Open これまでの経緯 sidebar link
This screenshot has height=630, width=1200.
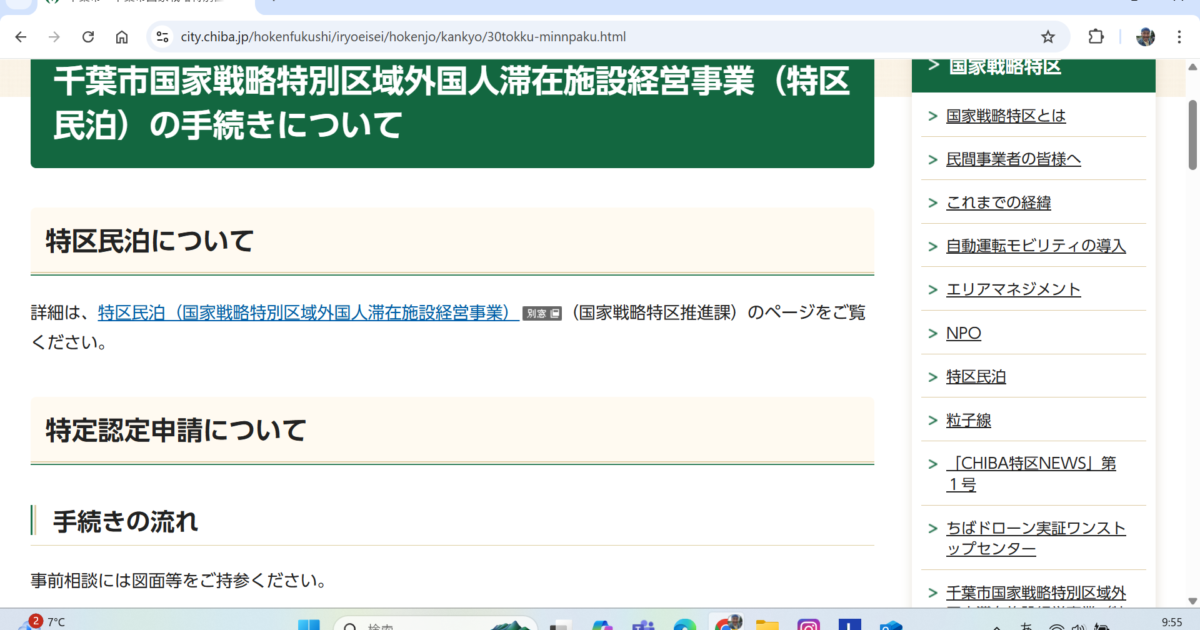click(x=998, y=203)
